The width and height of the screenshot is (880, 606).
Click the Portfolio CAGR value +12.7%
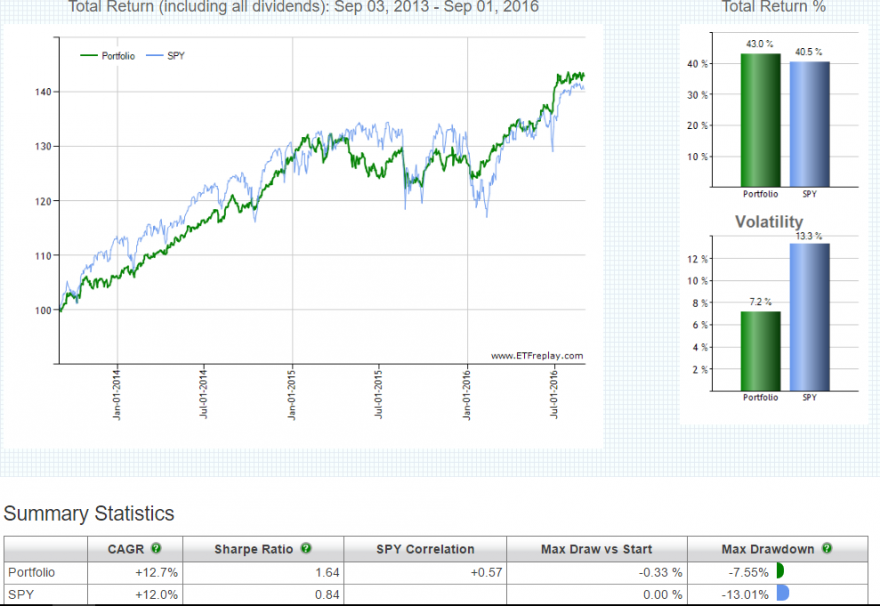pos(156,572)
